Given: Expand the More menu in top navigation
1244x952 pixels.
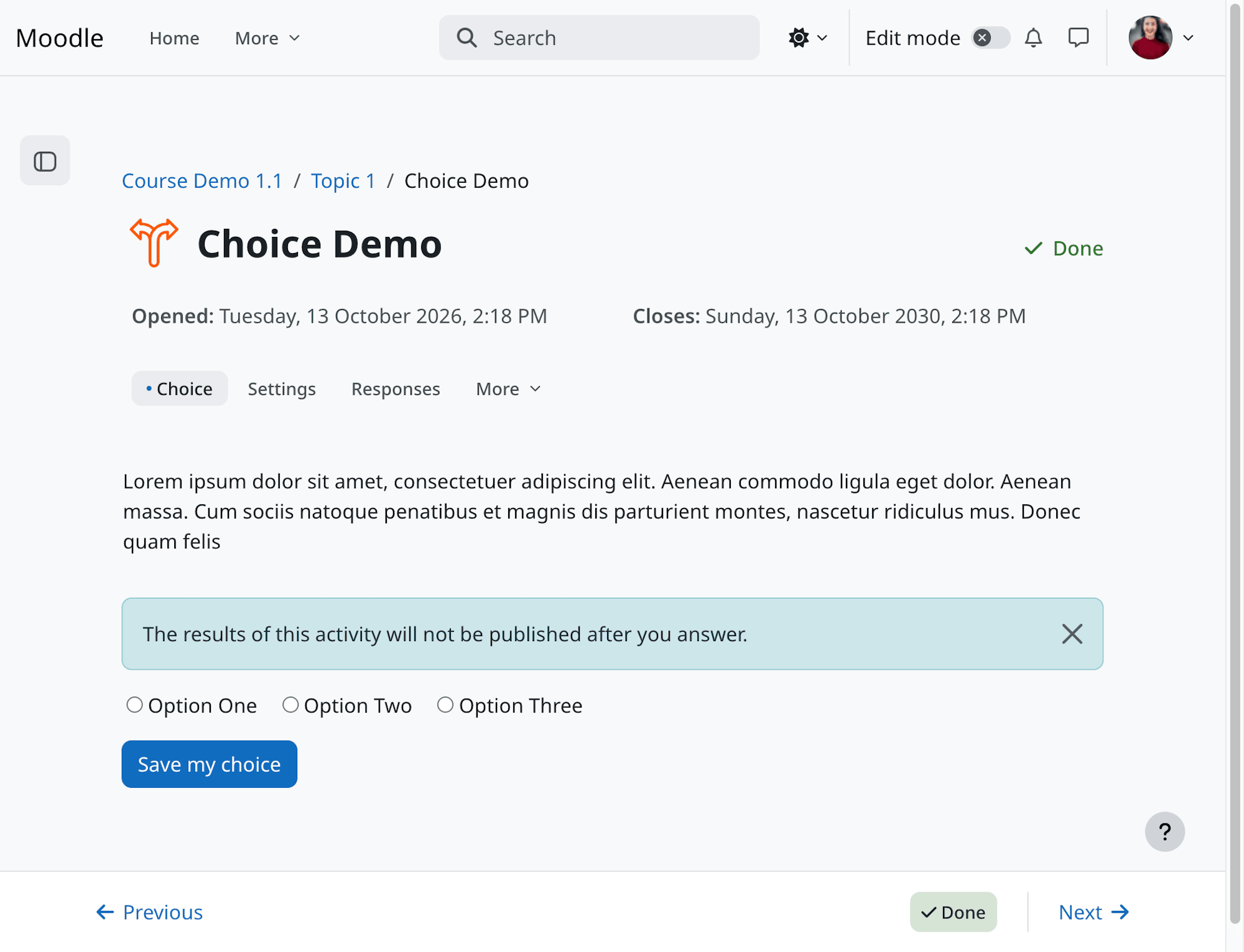Looking at the screenshot, I should coord(267,39).
